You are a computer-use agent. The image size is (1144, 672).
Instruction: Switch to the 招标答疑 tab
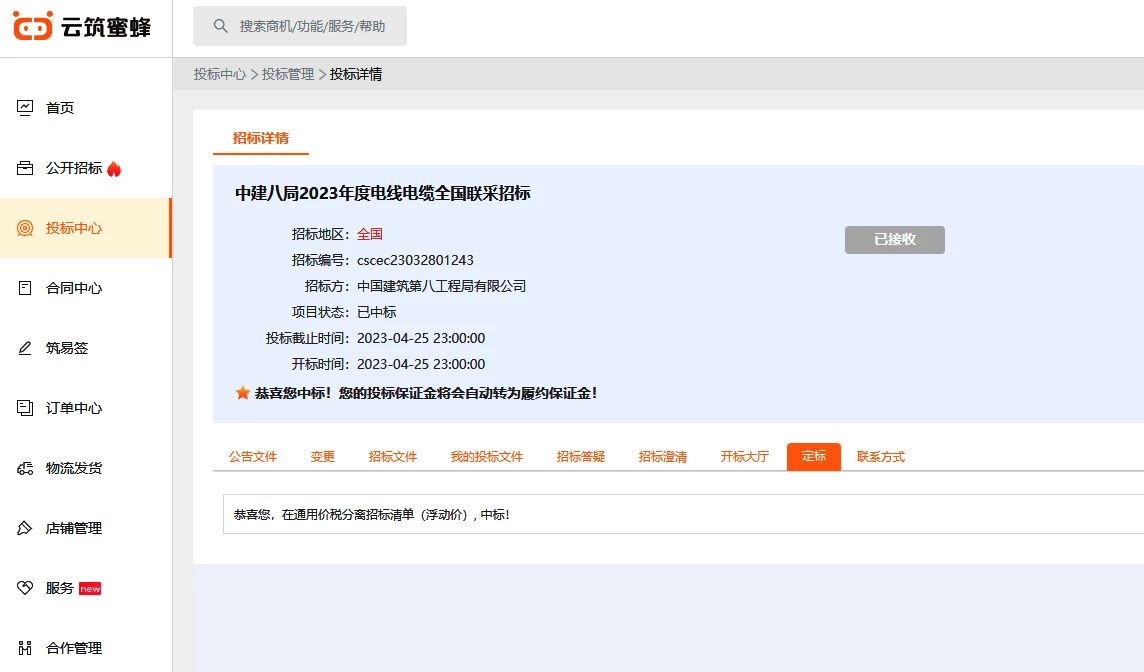coord(581,457)
